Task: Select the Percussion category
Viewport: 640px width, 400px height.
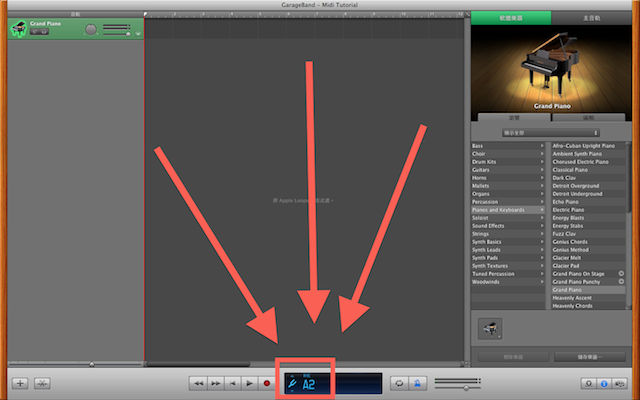Action: point(508,202)
